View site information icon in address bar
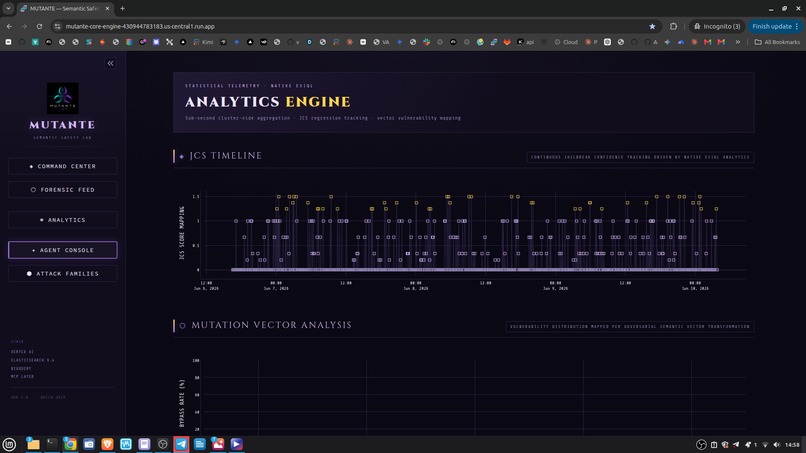Screen dimensions: 806x453 coord(58,26)
